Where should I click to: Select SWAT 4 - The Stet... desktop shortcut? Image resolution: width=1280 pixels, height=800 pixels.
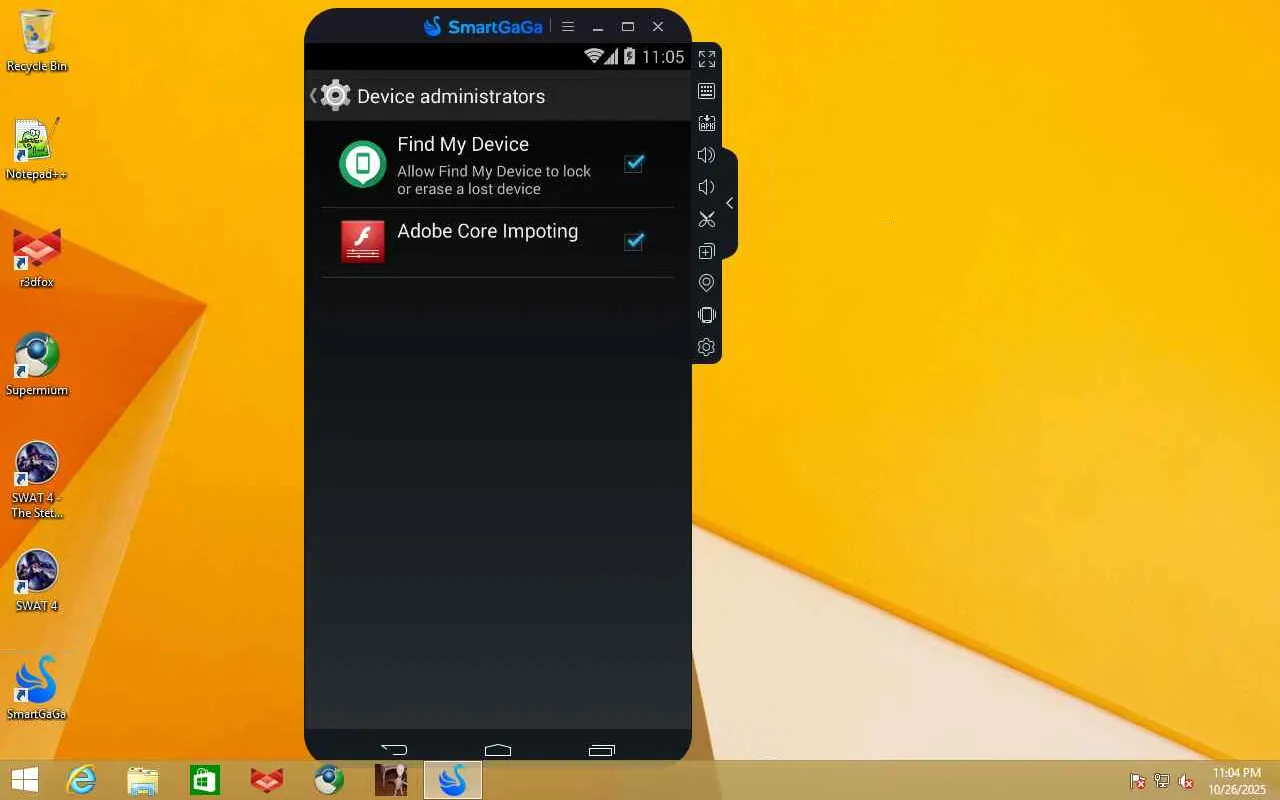37,481
